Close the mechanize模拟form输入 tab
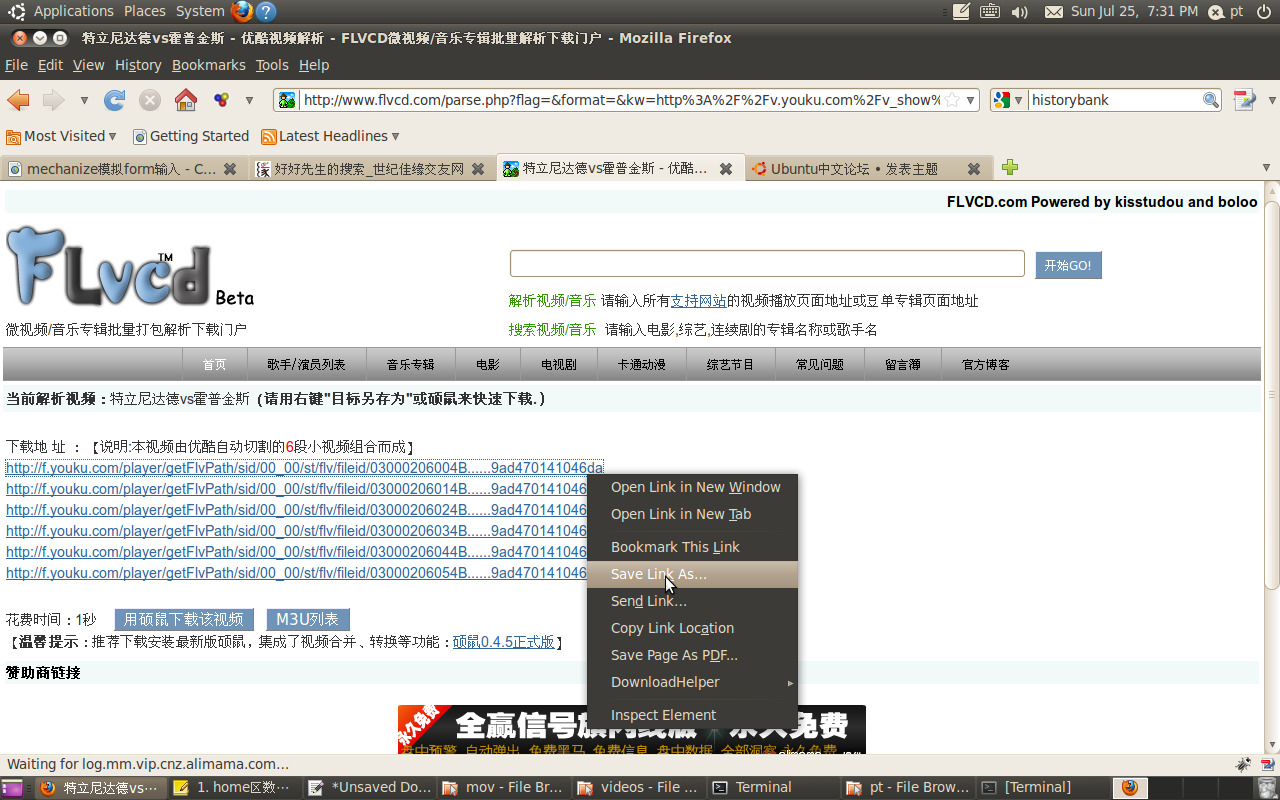 tap(230, 169)
